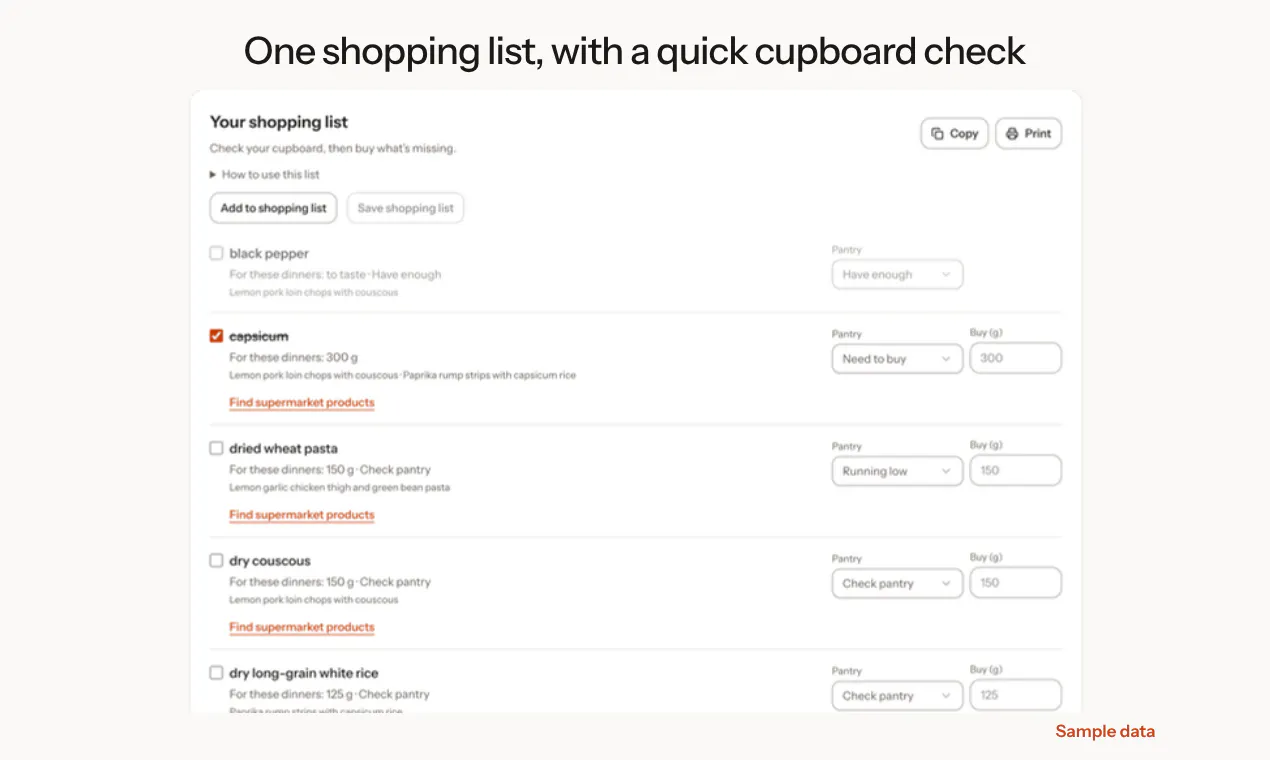Click the Save shopping list button
The image size is (1270, 760).
pos(405,208)
